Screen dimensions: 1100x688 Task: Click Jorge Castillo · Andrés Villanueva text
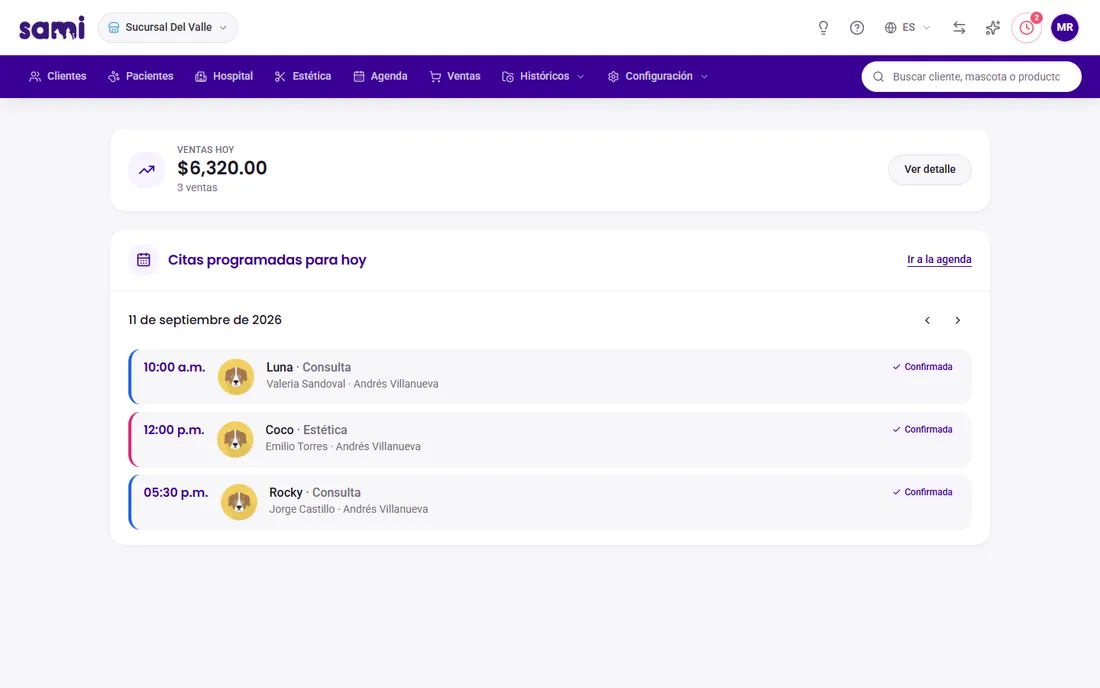coord(349,509)
